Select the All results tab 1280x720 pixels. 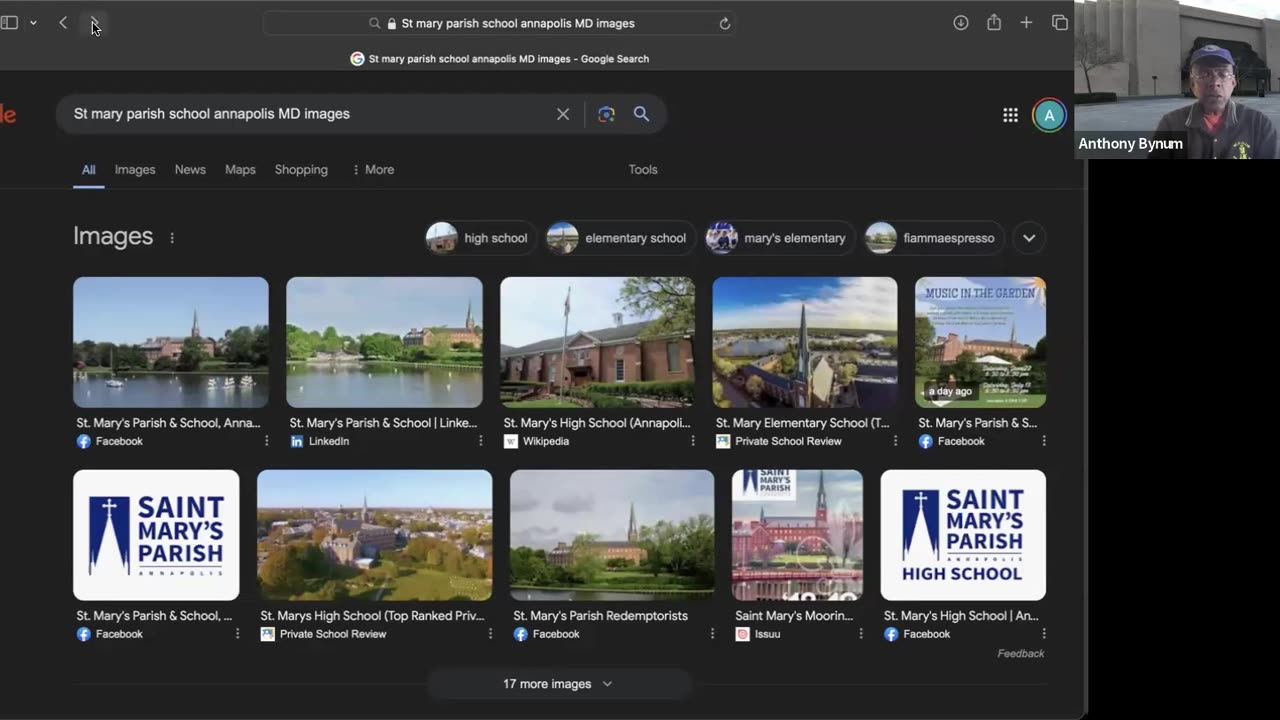(x=89, y=170)
